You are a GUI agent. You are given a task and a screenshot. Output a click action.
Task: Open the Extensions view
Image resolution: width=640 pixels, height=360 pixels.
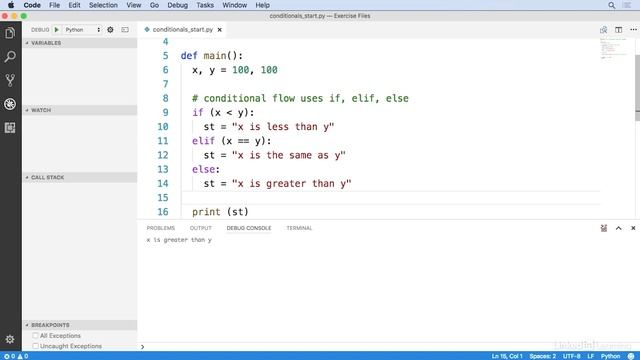pos(10,128)
